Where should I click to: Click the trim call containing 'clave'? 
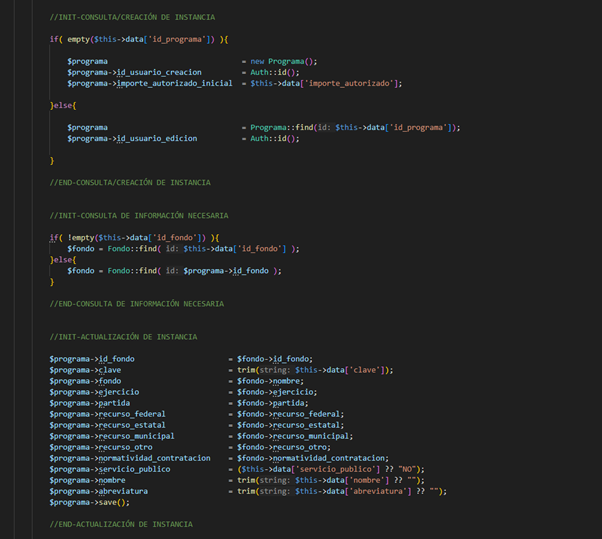315,370
